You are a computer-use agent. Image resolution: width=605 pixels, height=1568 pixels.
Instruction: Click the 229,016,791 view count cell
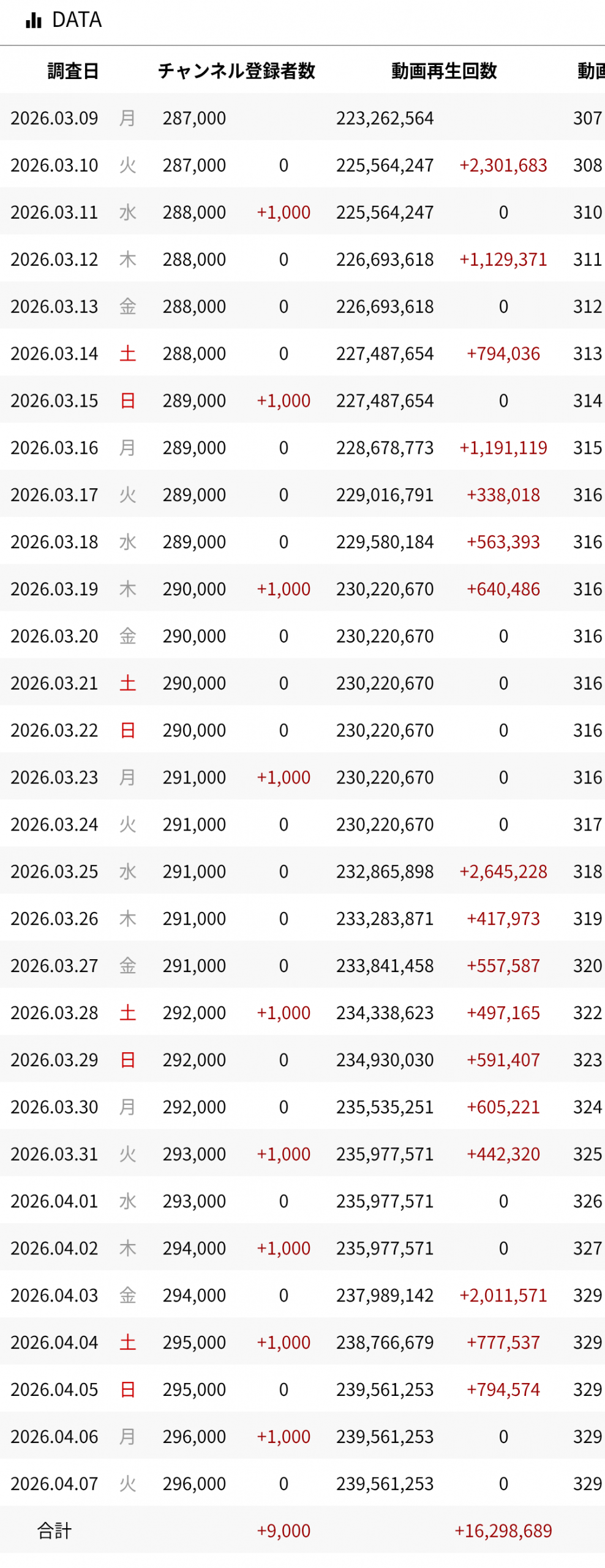385,495
